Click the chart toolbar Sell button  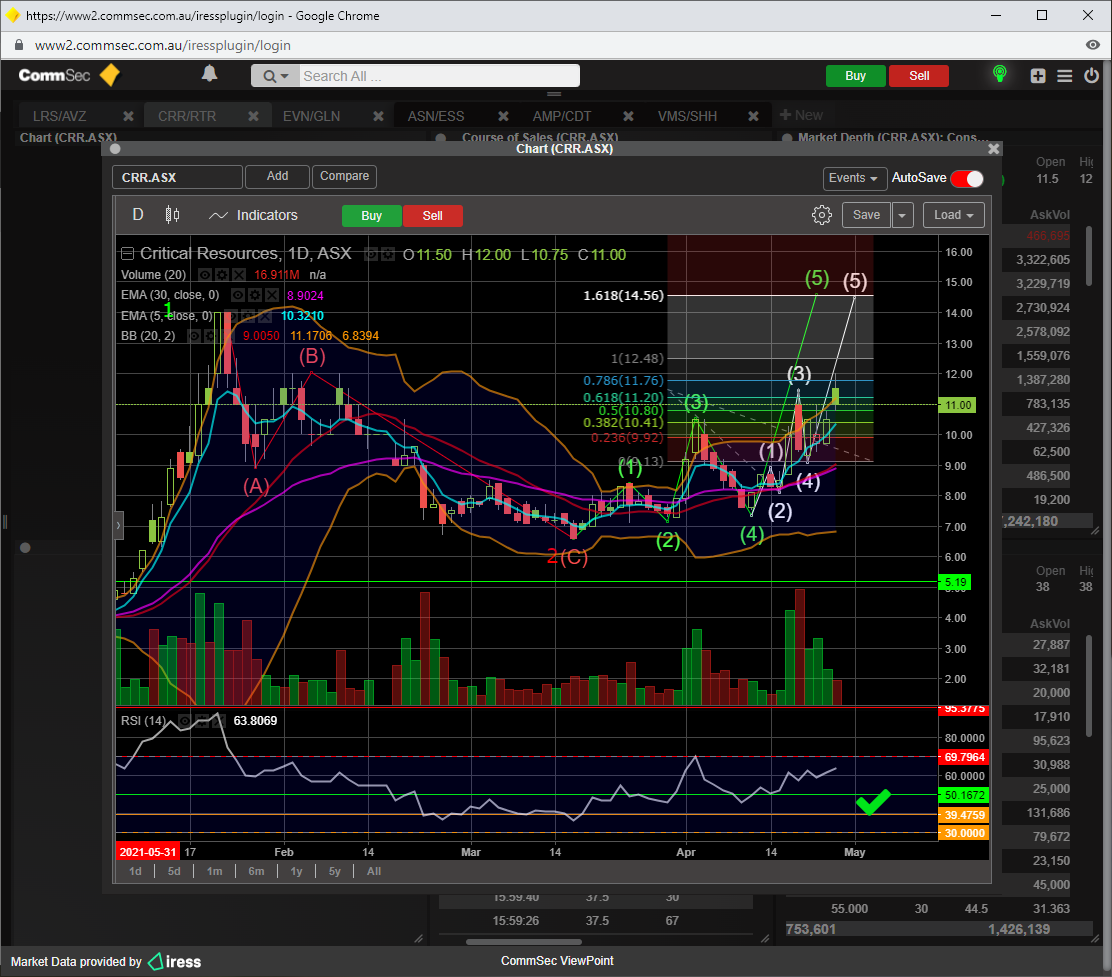pos(433,216)
